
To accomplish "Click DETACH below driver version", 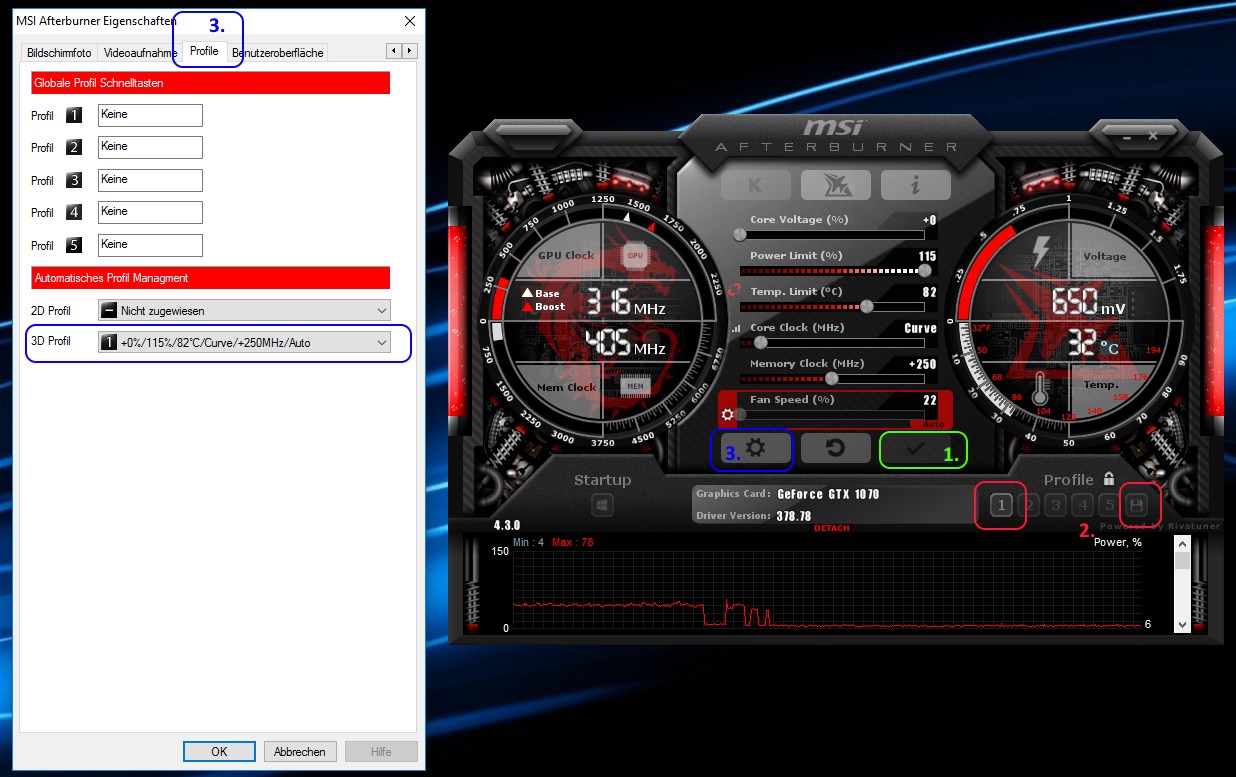I will (832, 527).
